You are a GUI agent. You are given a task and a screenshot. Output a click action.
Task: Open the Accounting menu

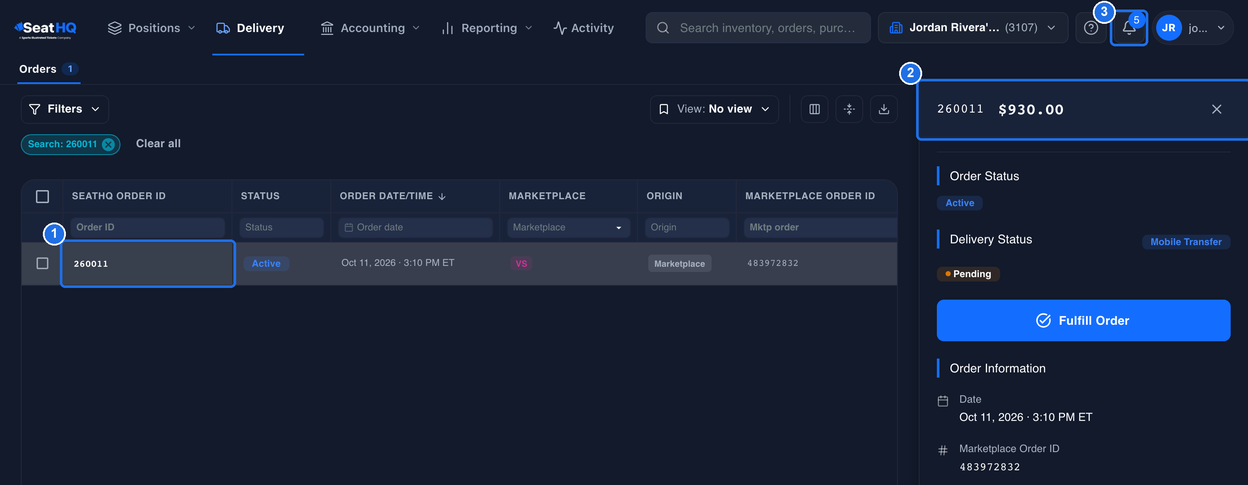pyautogui.click(x=370, y=28)
